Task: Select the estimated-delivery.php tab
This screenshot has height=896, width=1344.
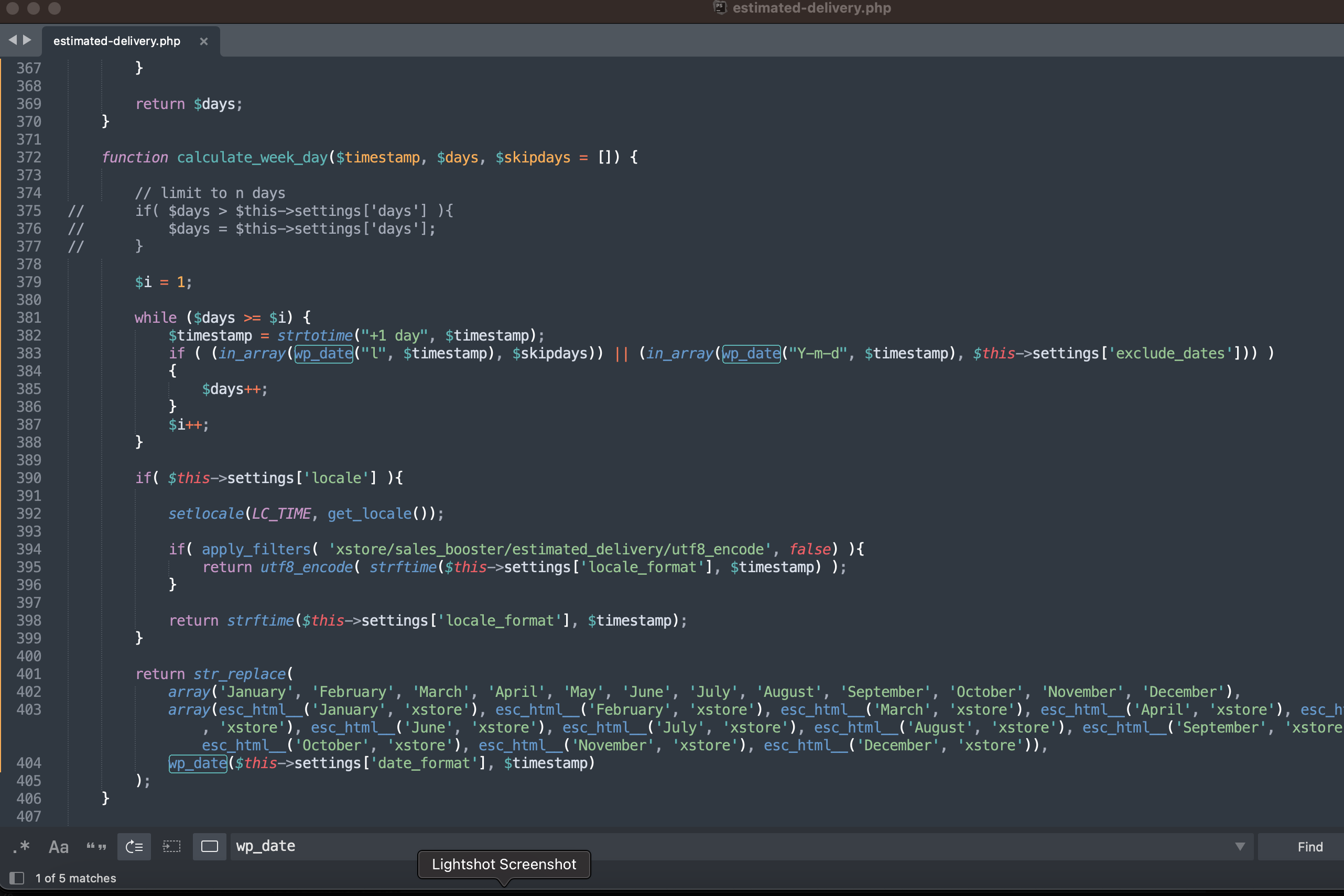Action: tap(116, 41)
